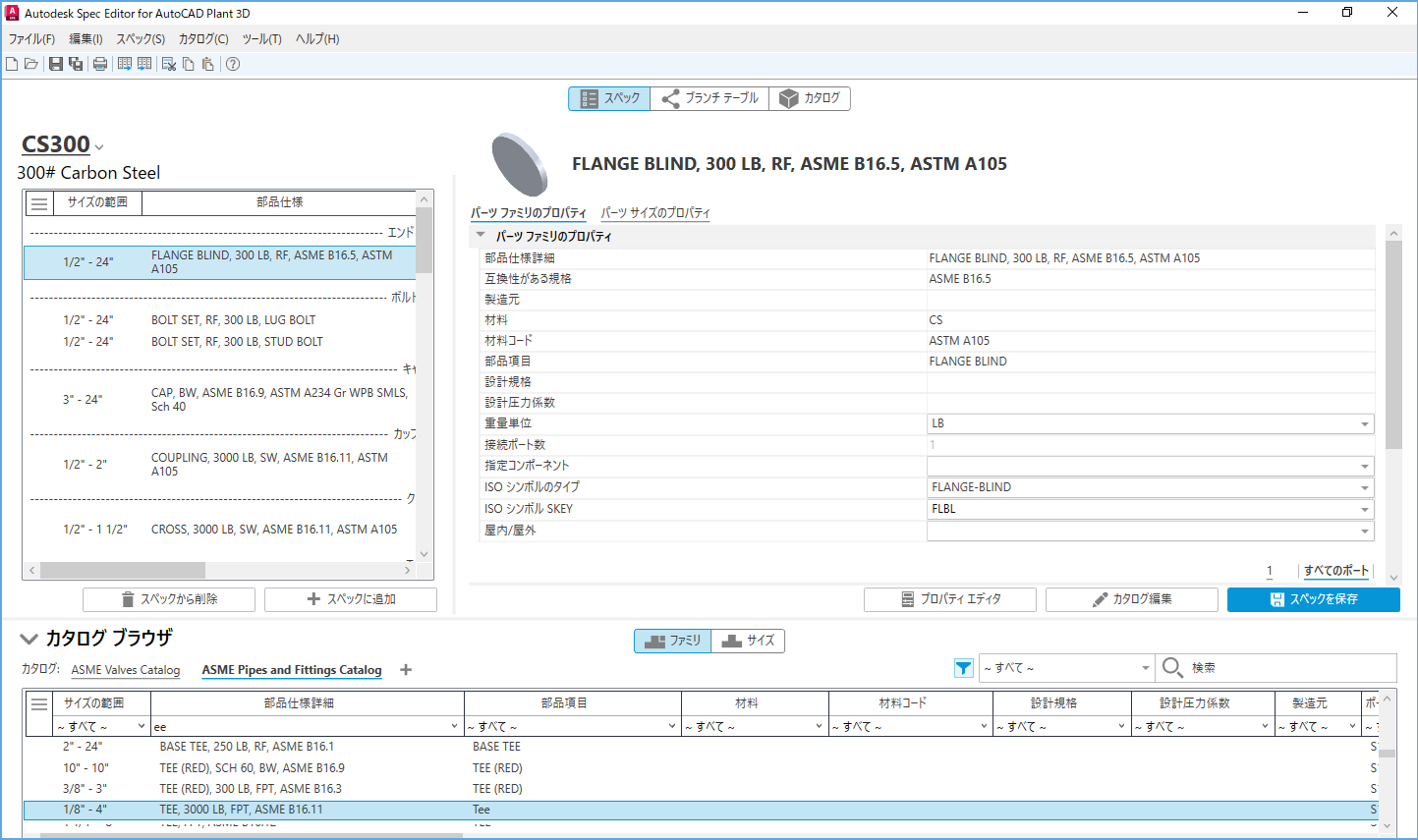Click the スペックから削除 button
The image size is (1418, 840).
169,599
